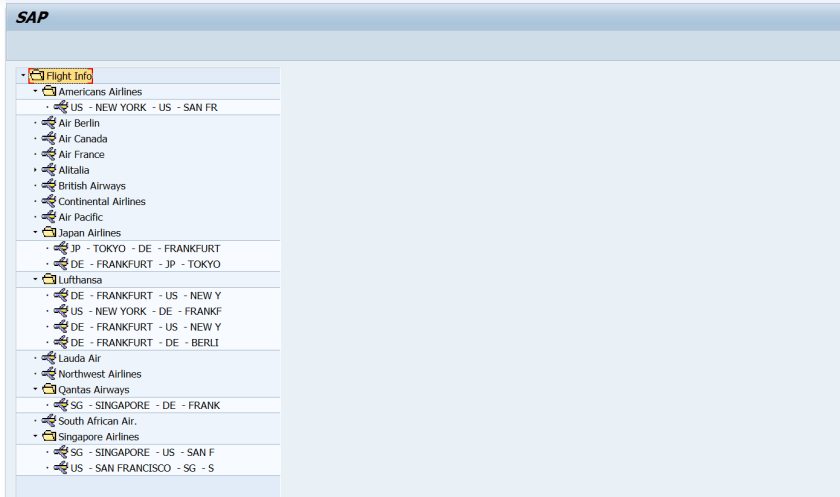The width and height of the screenshot is (840, 497).
Task: Select plane icon of US - NEW YORK - DE - FRANKF
Action: 61,311
